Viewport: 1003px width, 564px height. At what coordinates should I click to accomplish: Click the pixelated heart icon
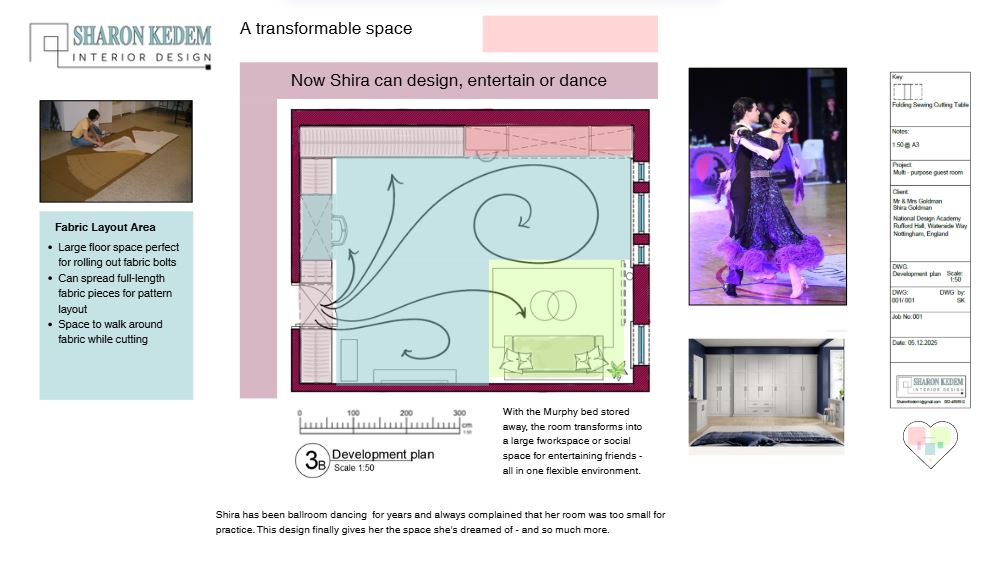(x=930, y=444)
